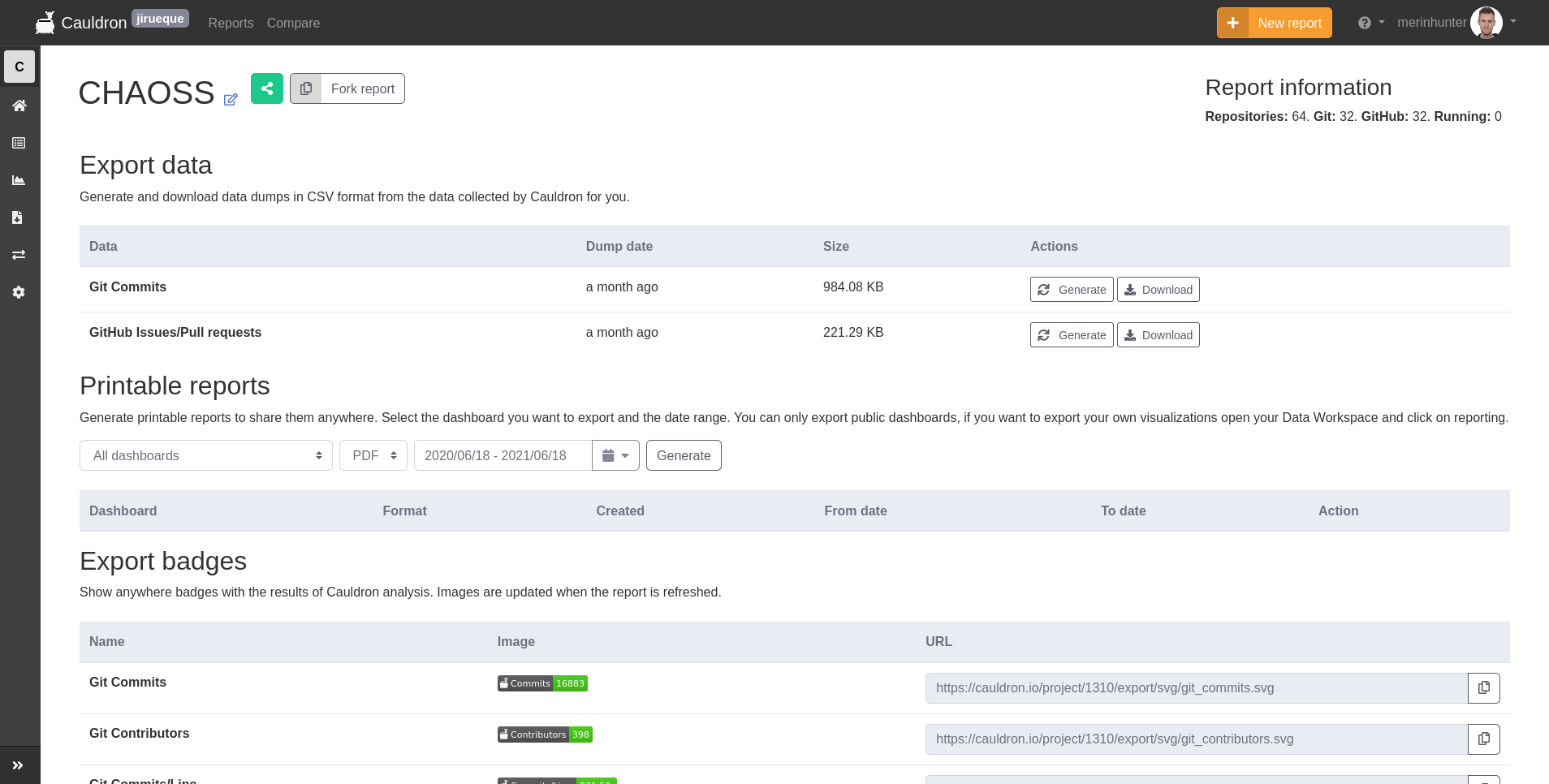
Task: Click Generate printable report button
Action: tap(684, 455)
